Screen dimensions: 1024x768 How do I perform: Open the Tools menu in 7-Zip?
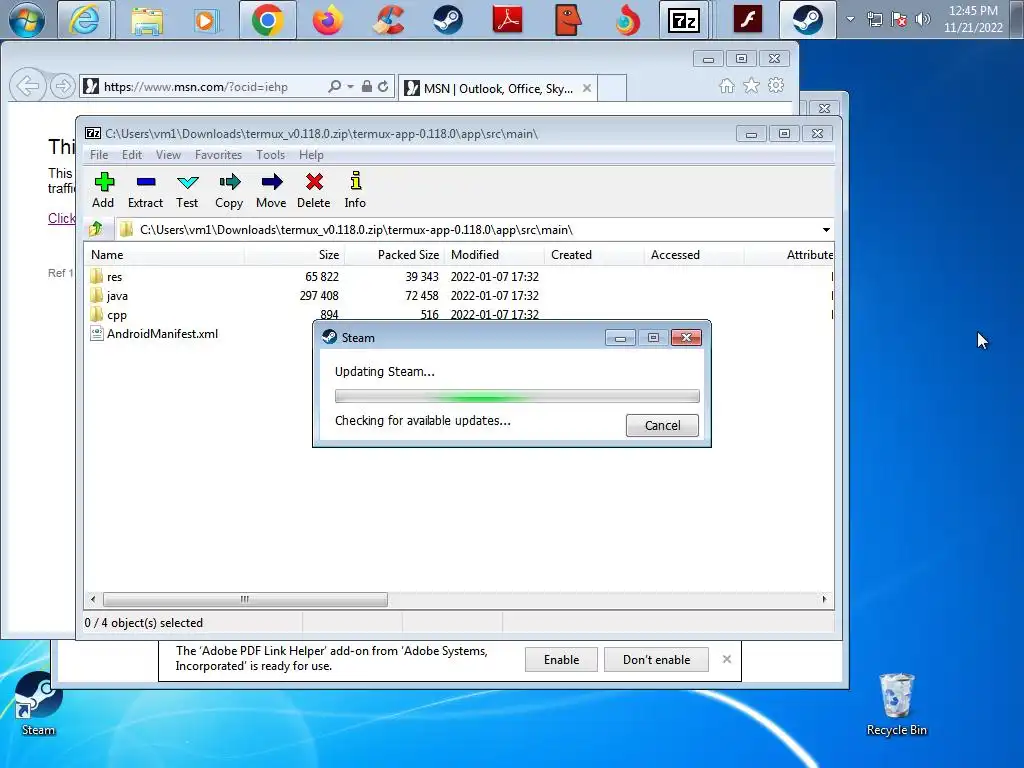coord(270,155)
